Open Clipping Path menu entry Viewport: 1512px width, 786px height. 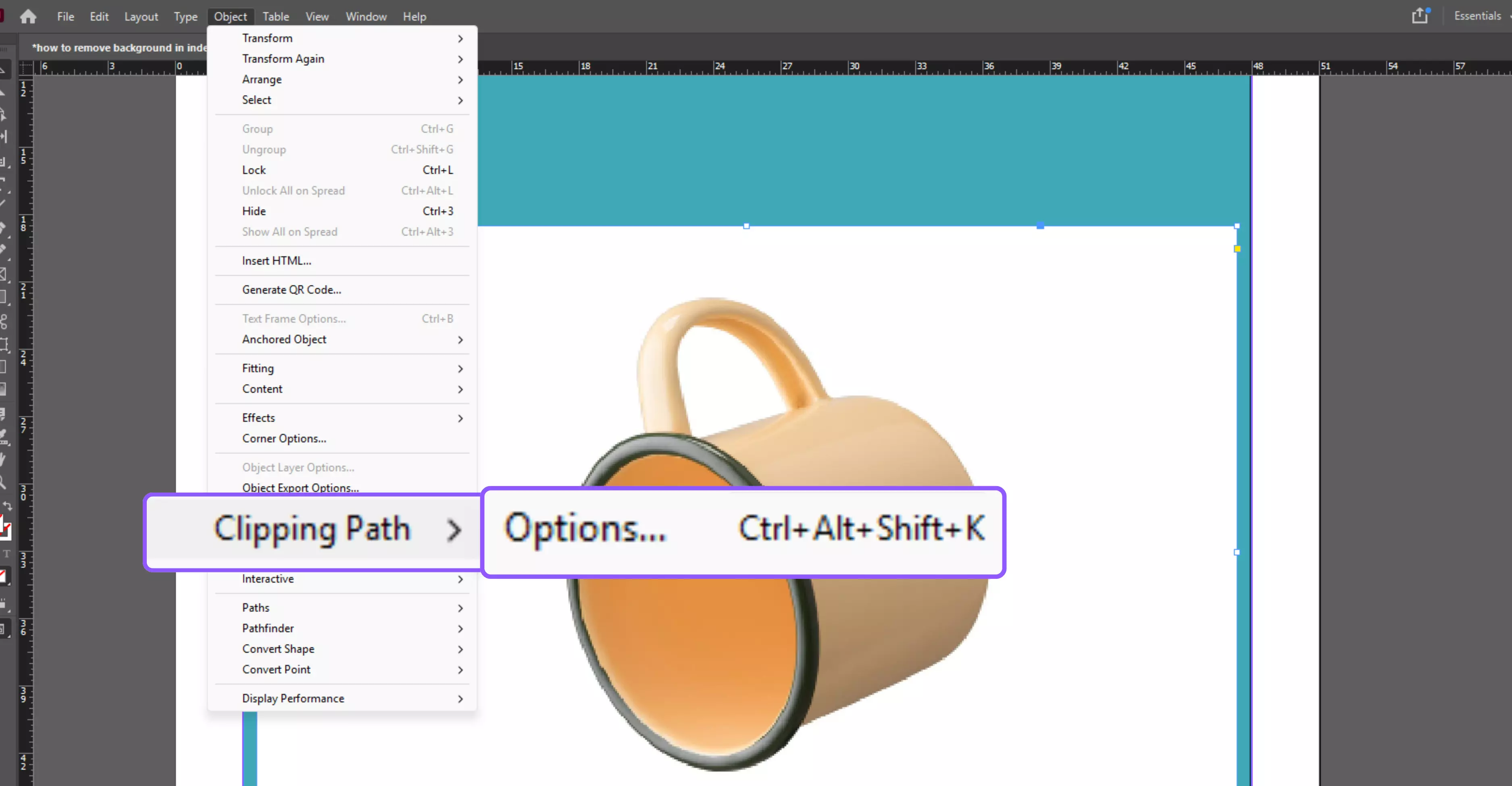point(312,530)
